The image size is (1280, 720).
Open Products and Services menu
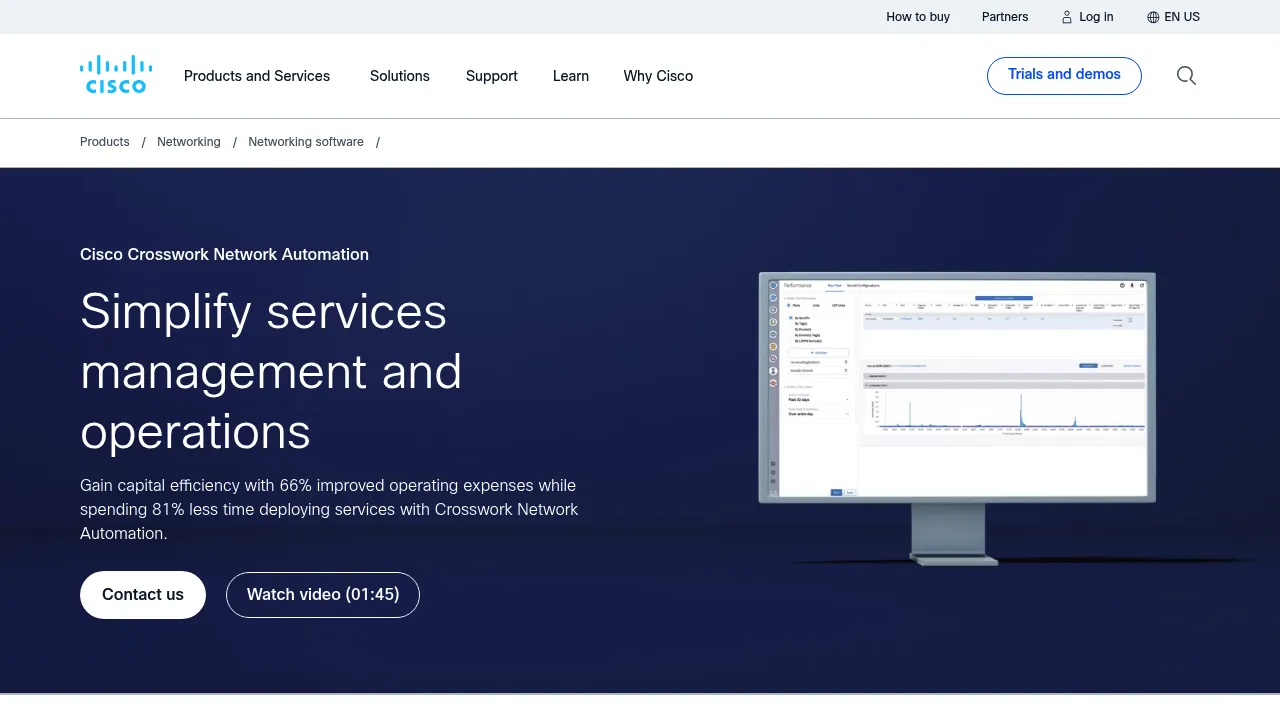[257, 76]
